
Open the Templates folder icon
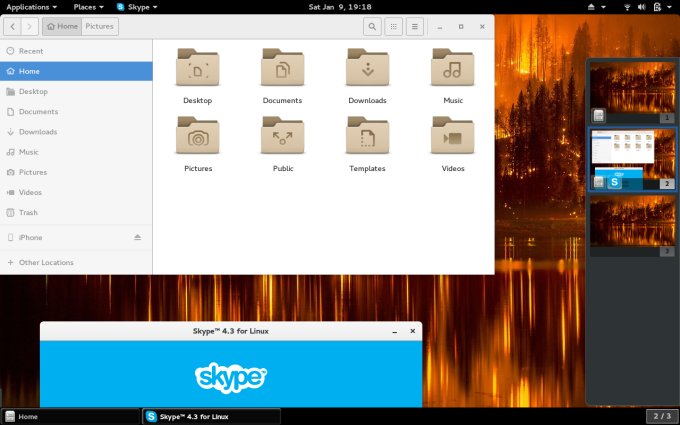[367, 136]
